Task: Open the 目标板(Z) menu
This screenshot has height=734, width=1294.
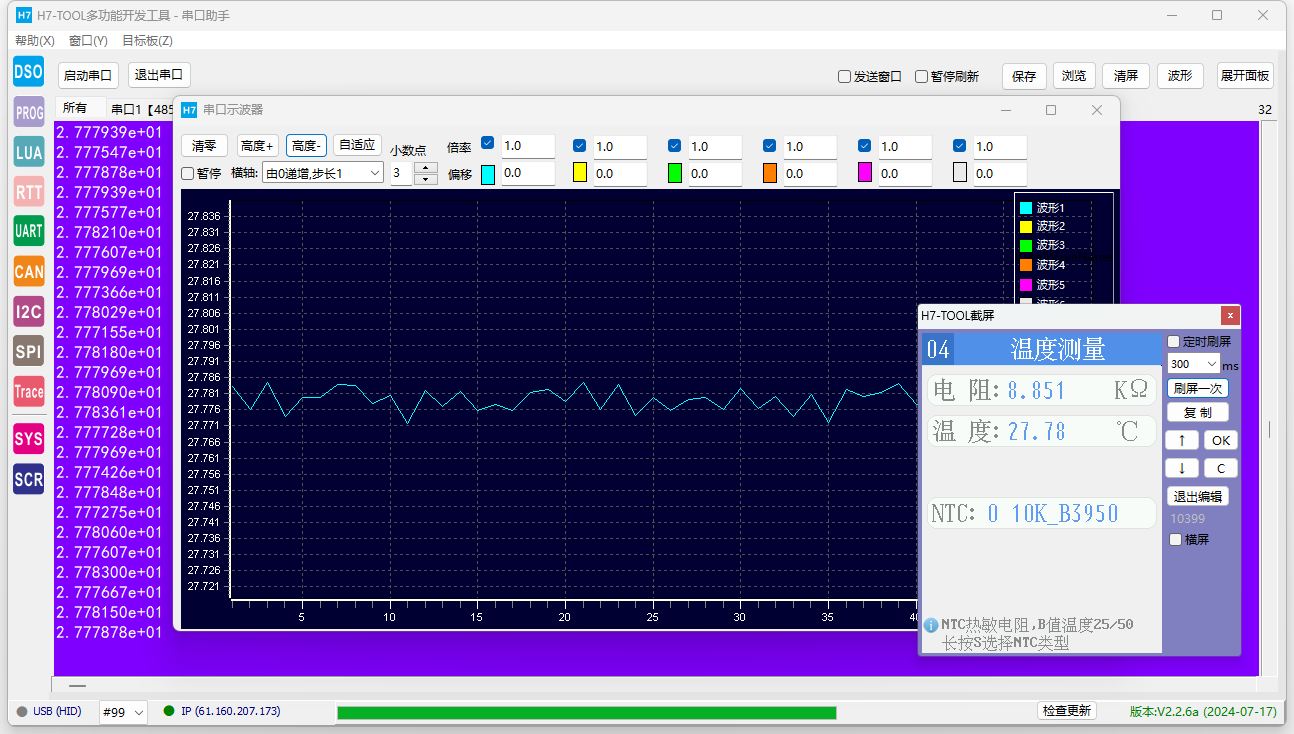Action: [x=147, y=41]
